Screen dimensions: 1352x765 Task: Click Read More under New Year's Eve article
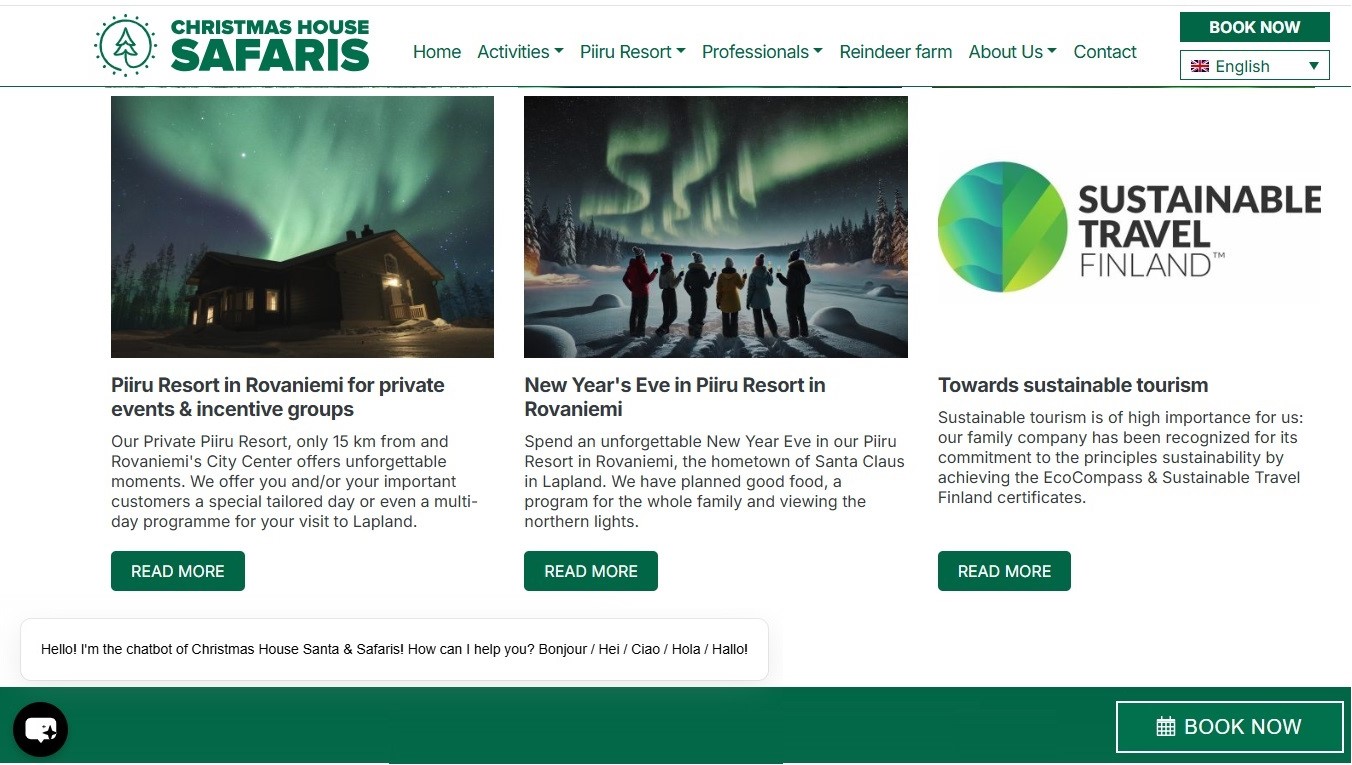(x=591, y=571)
